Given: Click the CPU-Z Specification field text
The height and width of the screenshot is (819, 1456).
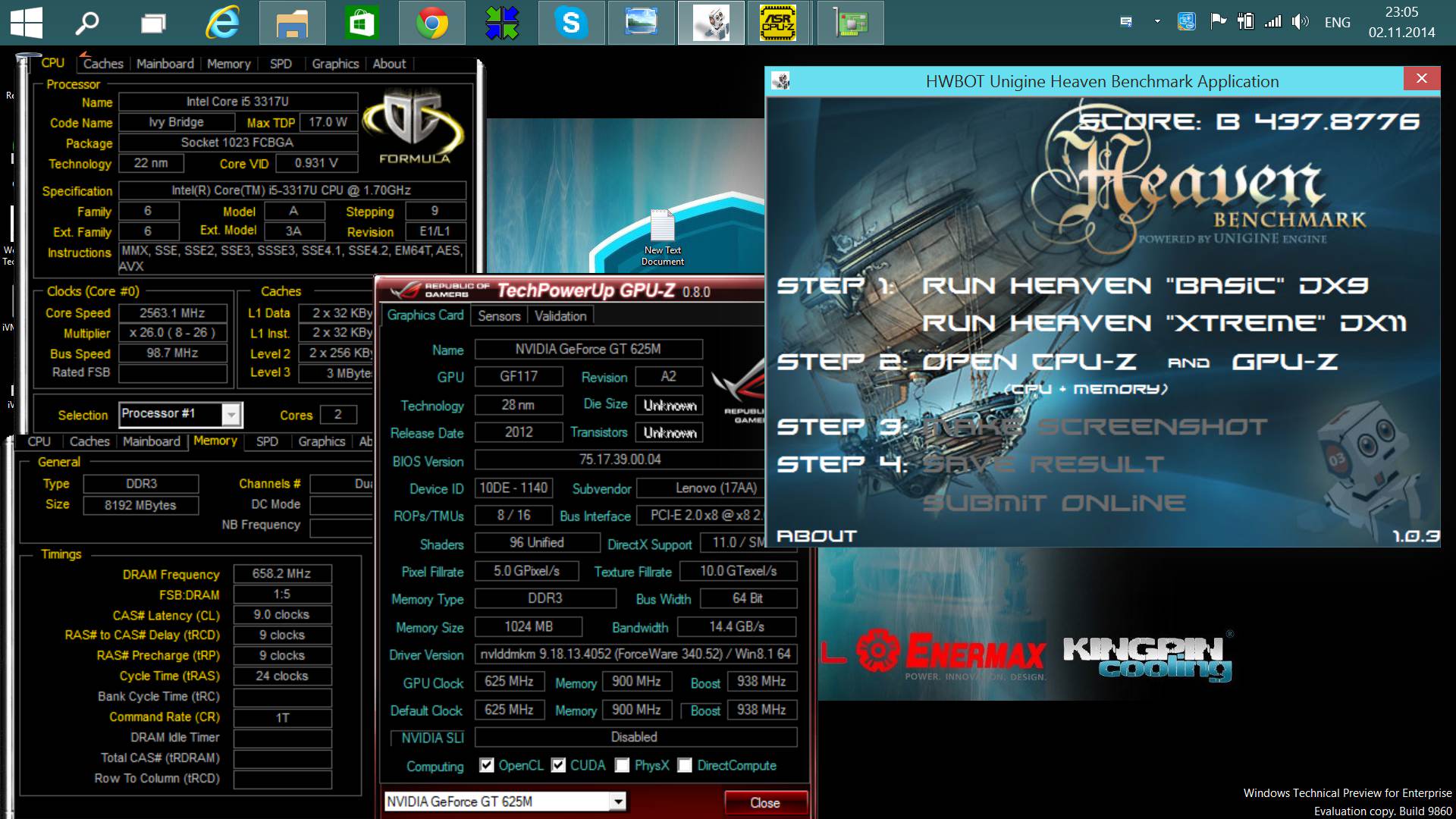Looking at the screenshot, I should (x=291, y=190).
